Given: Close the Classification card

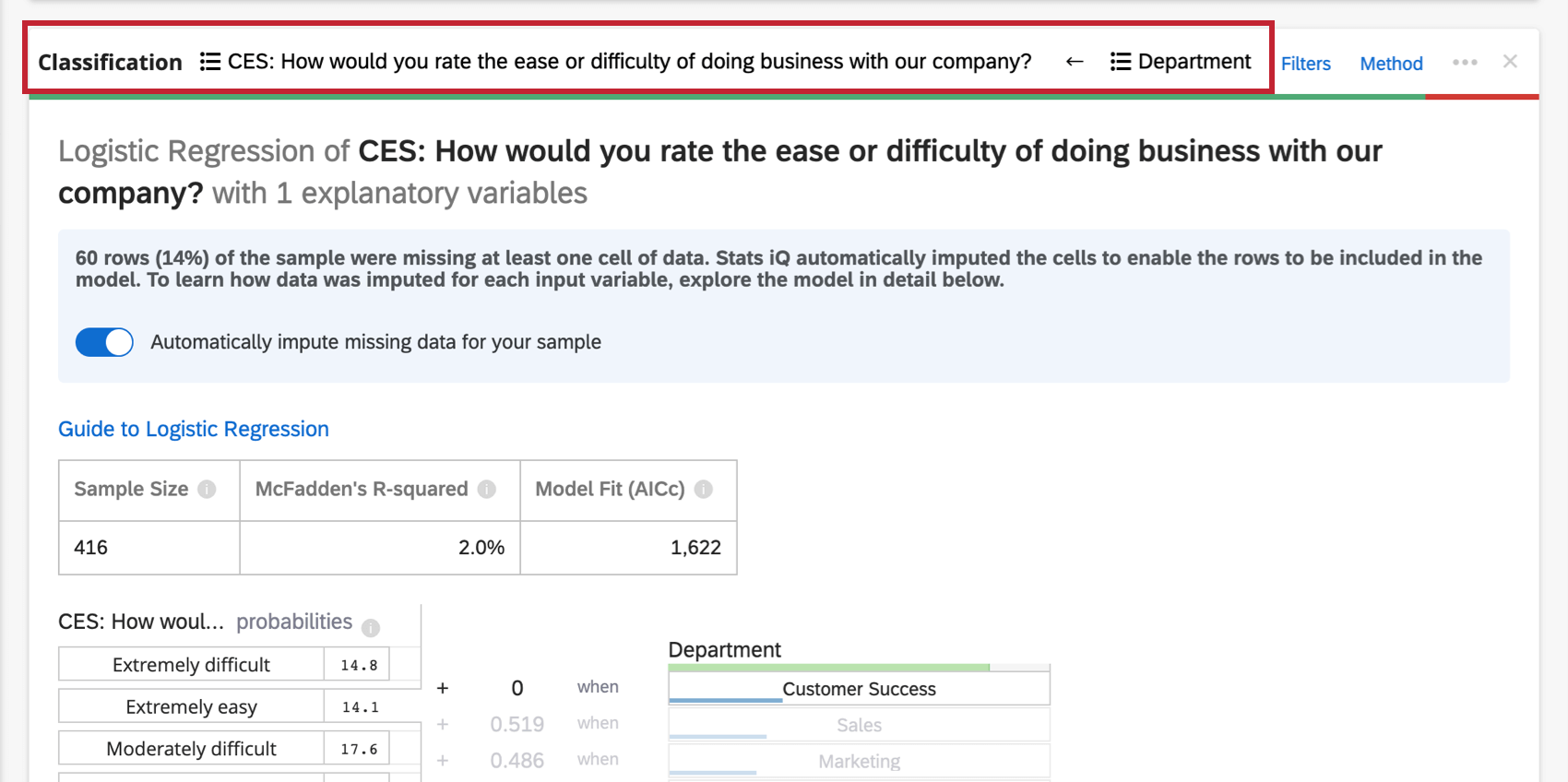Looking at the screenshot, I should 1510,62.
